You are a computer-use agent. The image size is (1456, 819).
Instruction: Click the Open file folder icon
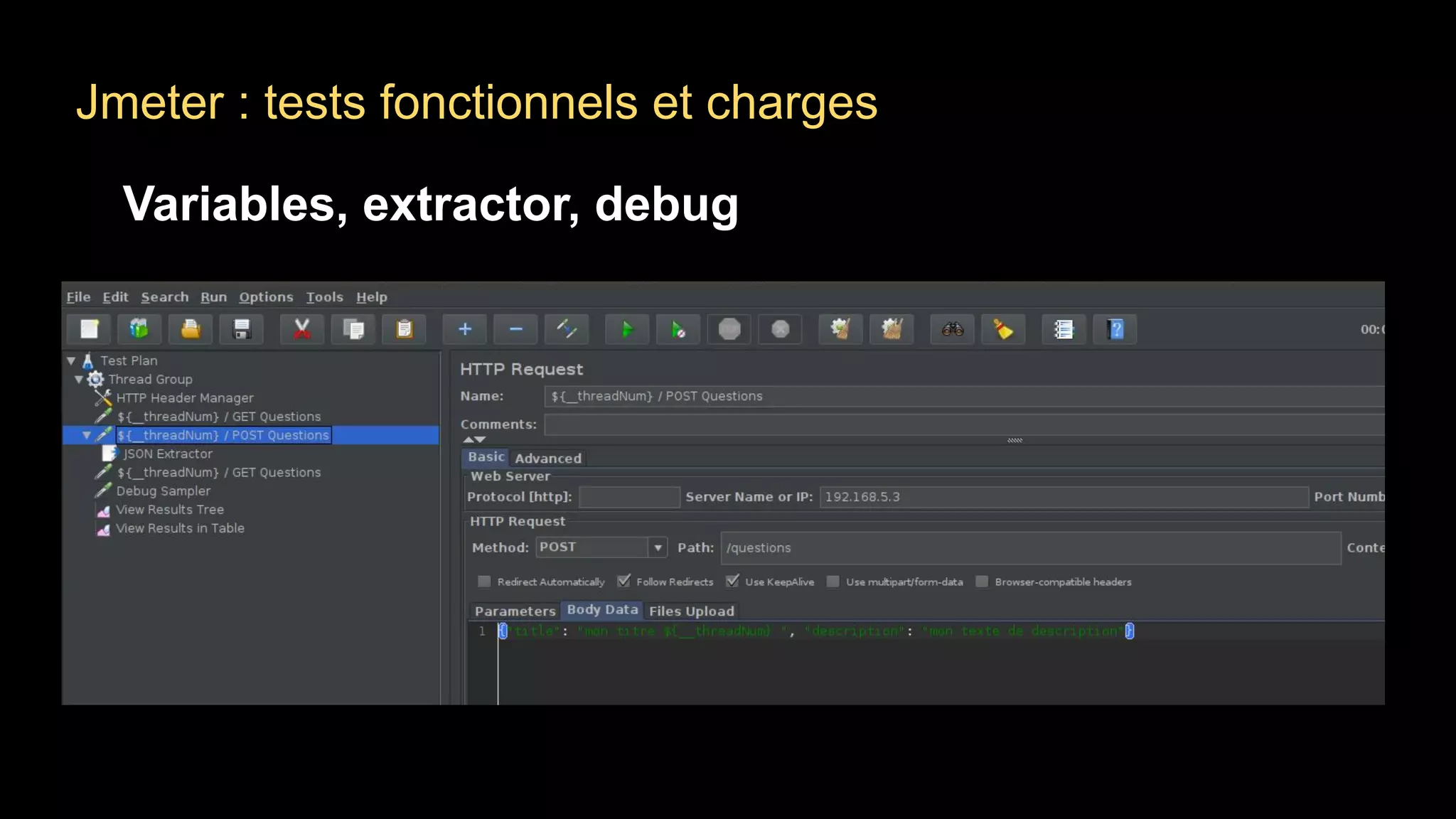[191, 329]
